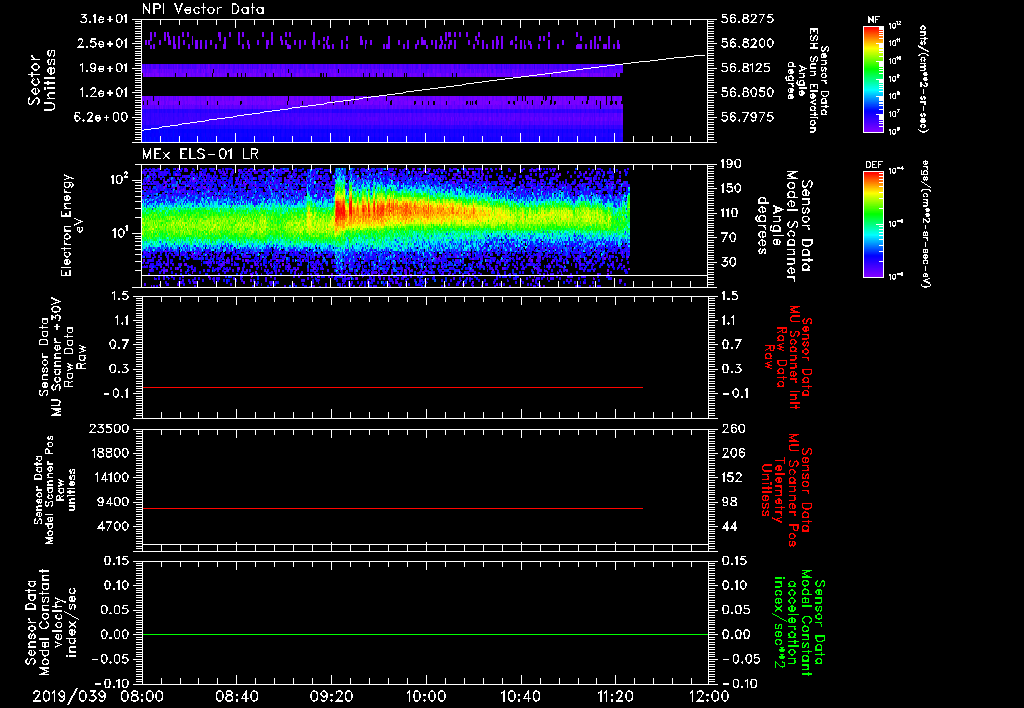This screenshot has height=708, width=1024.
Task: Click the 1.9e+01 sector tick label
Action: [104, 68]
